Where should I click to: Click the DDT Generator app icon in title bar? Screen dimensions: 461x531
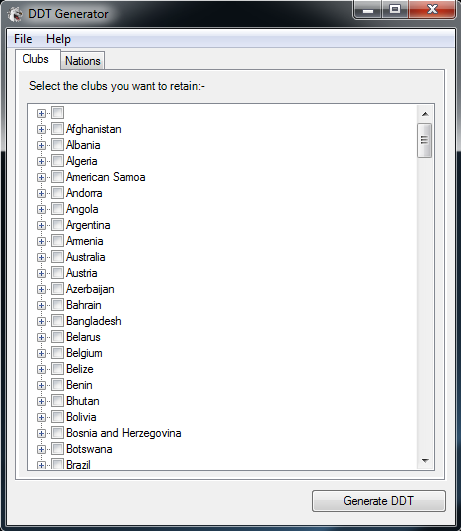tap(15, 14)
